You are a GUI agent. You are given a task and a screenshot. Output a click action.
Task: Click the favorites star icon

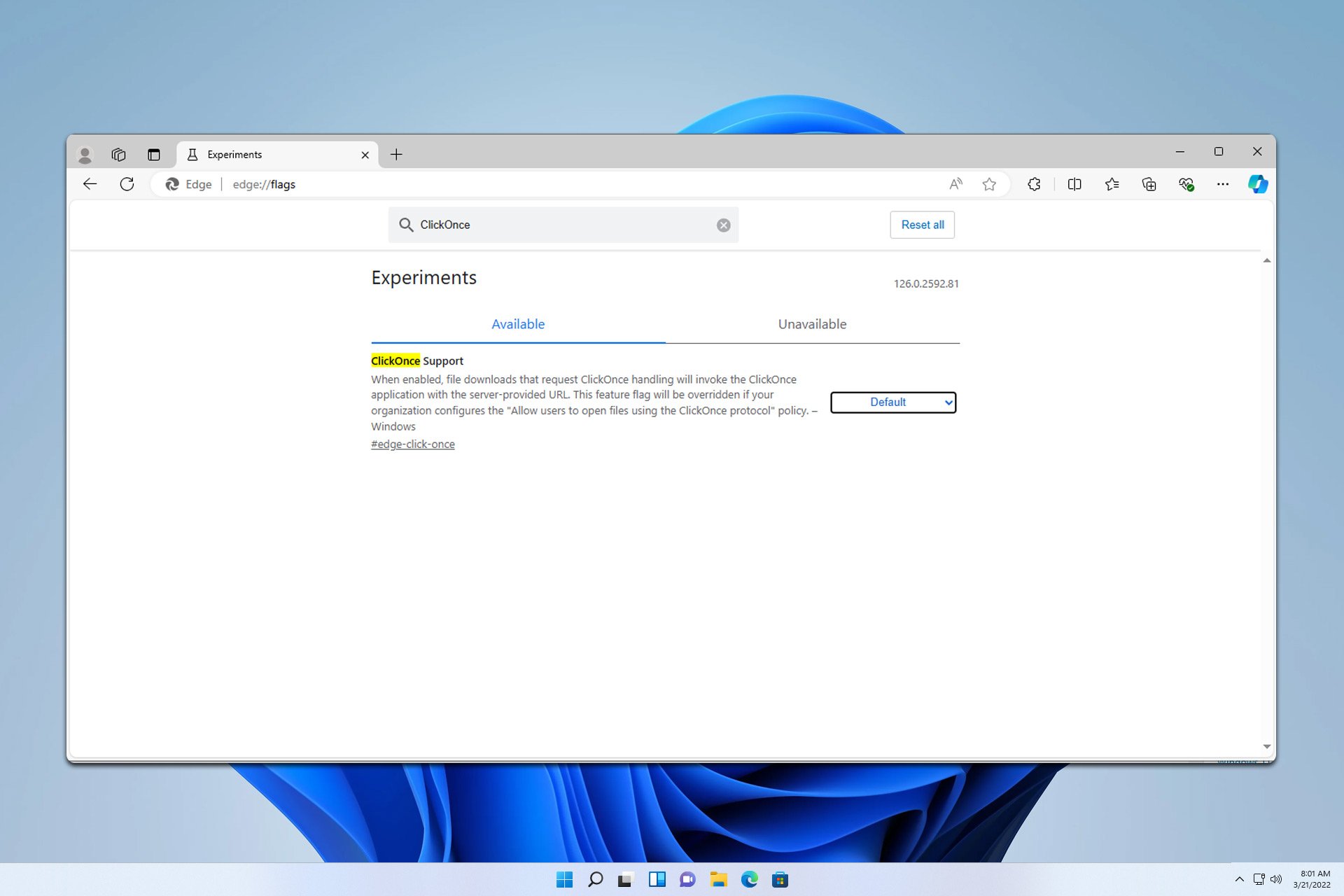pos(989,184)
